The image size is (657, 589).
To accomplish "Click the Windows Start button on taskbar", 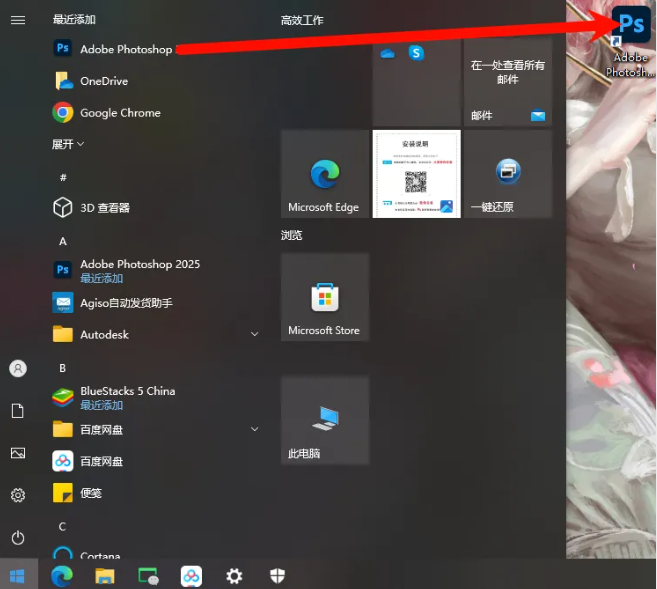I will [x=17, y=576].
